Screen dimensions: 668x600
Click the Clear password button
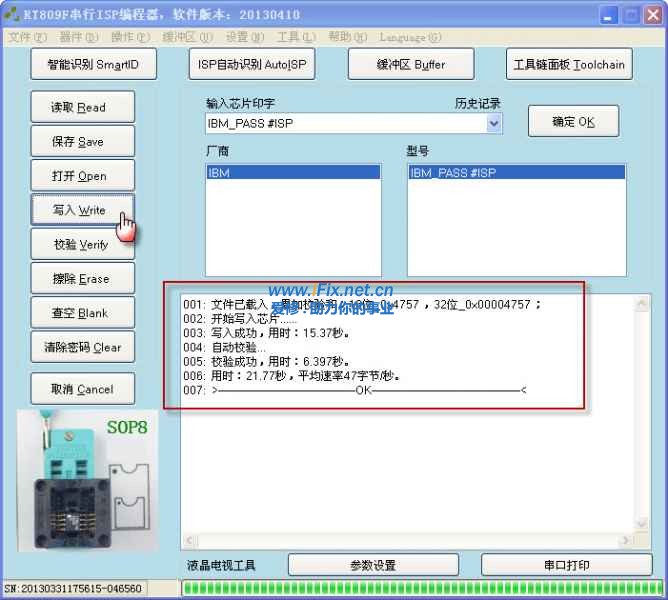coord(79,347)
